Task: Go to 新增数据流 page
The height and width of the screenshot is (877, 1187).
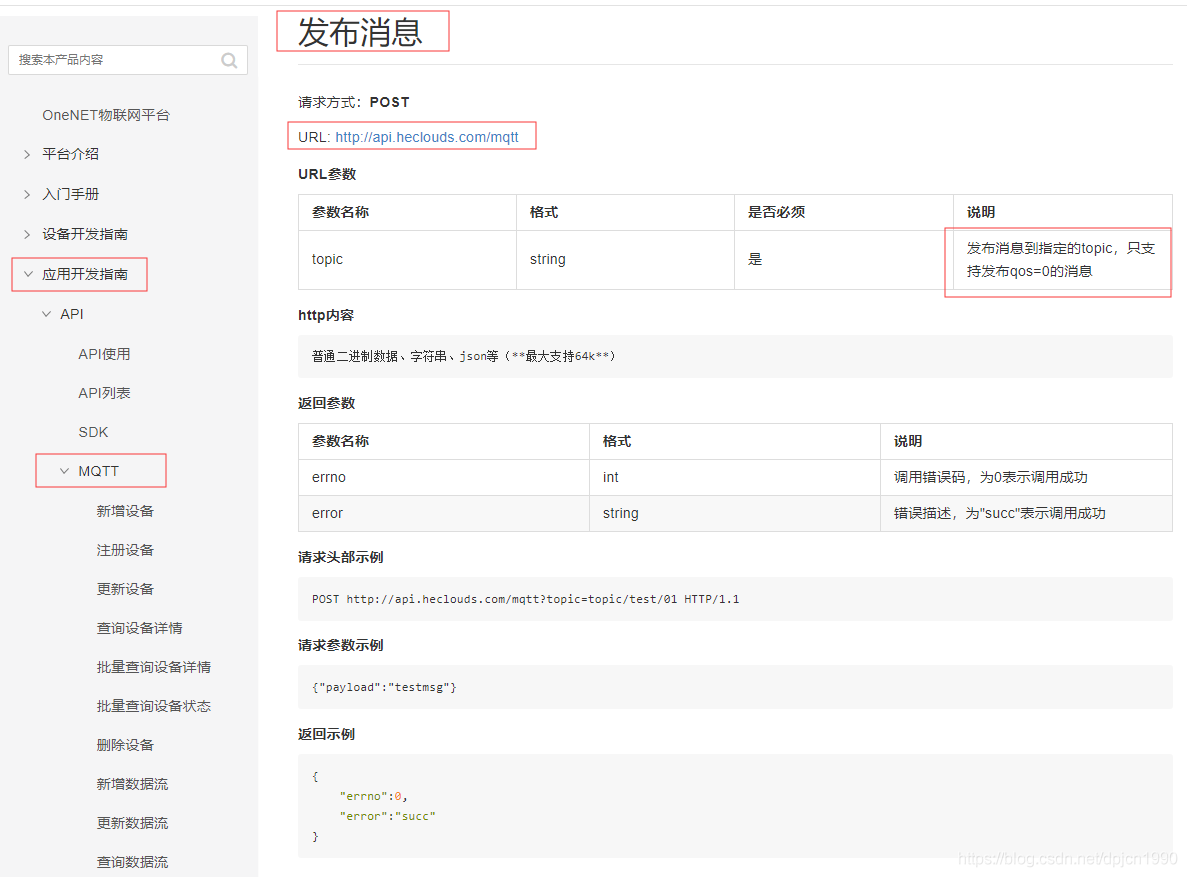Action: 132,784
